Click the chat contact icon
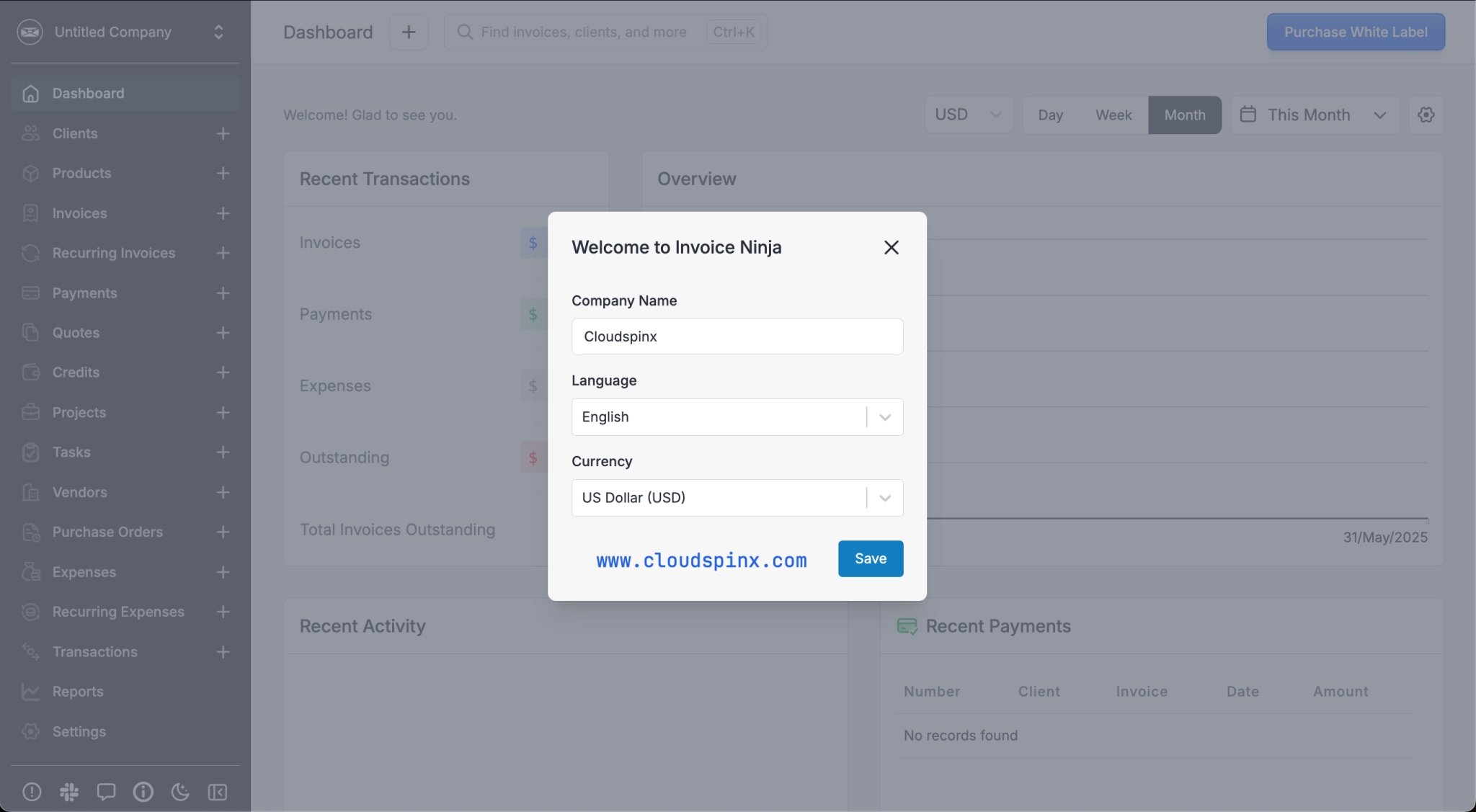 (x=106, y=791)
